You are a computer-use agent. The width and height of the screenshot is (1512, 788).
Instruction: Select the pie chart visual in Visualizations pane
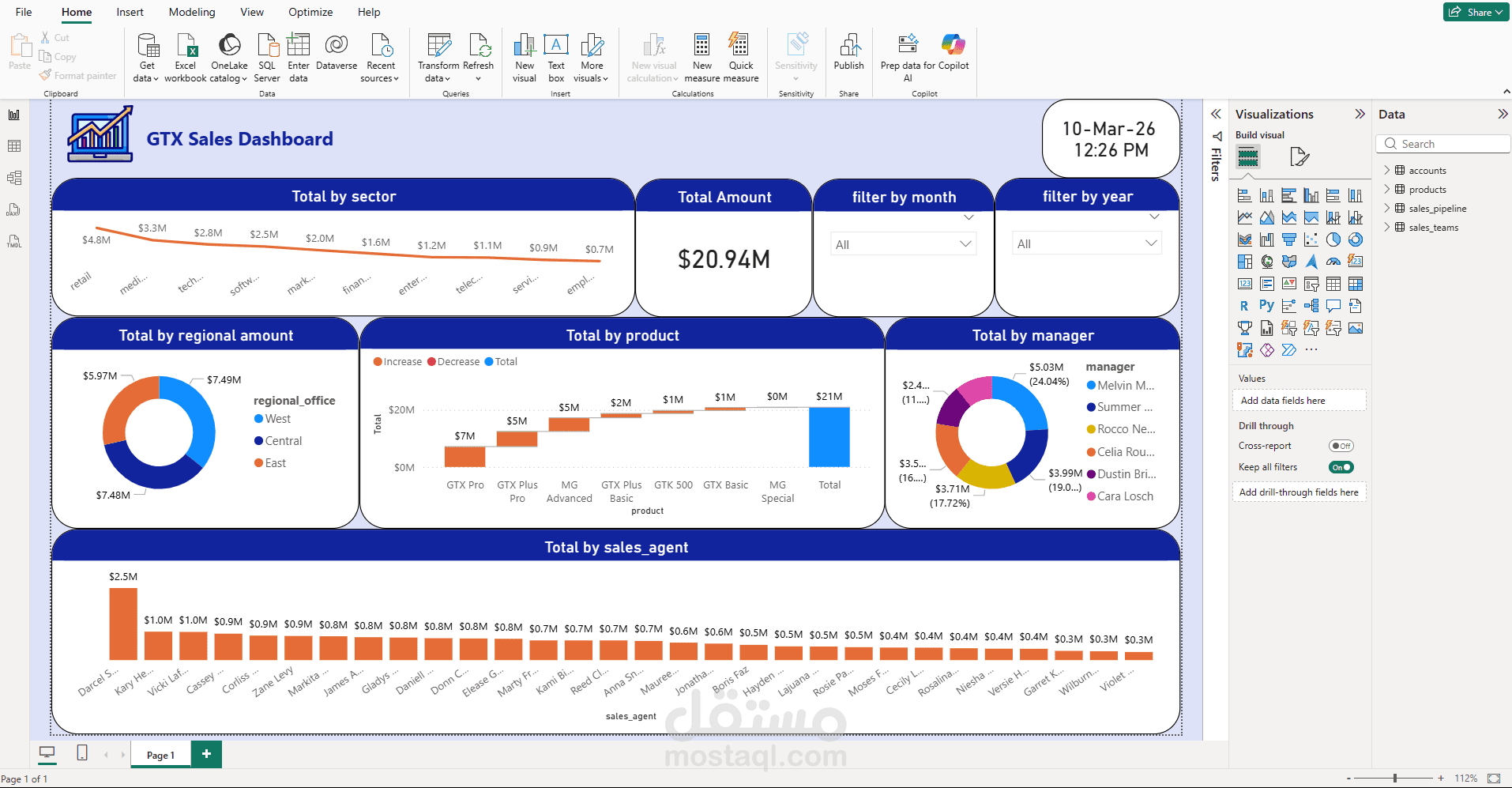(x=1334, y=239)
